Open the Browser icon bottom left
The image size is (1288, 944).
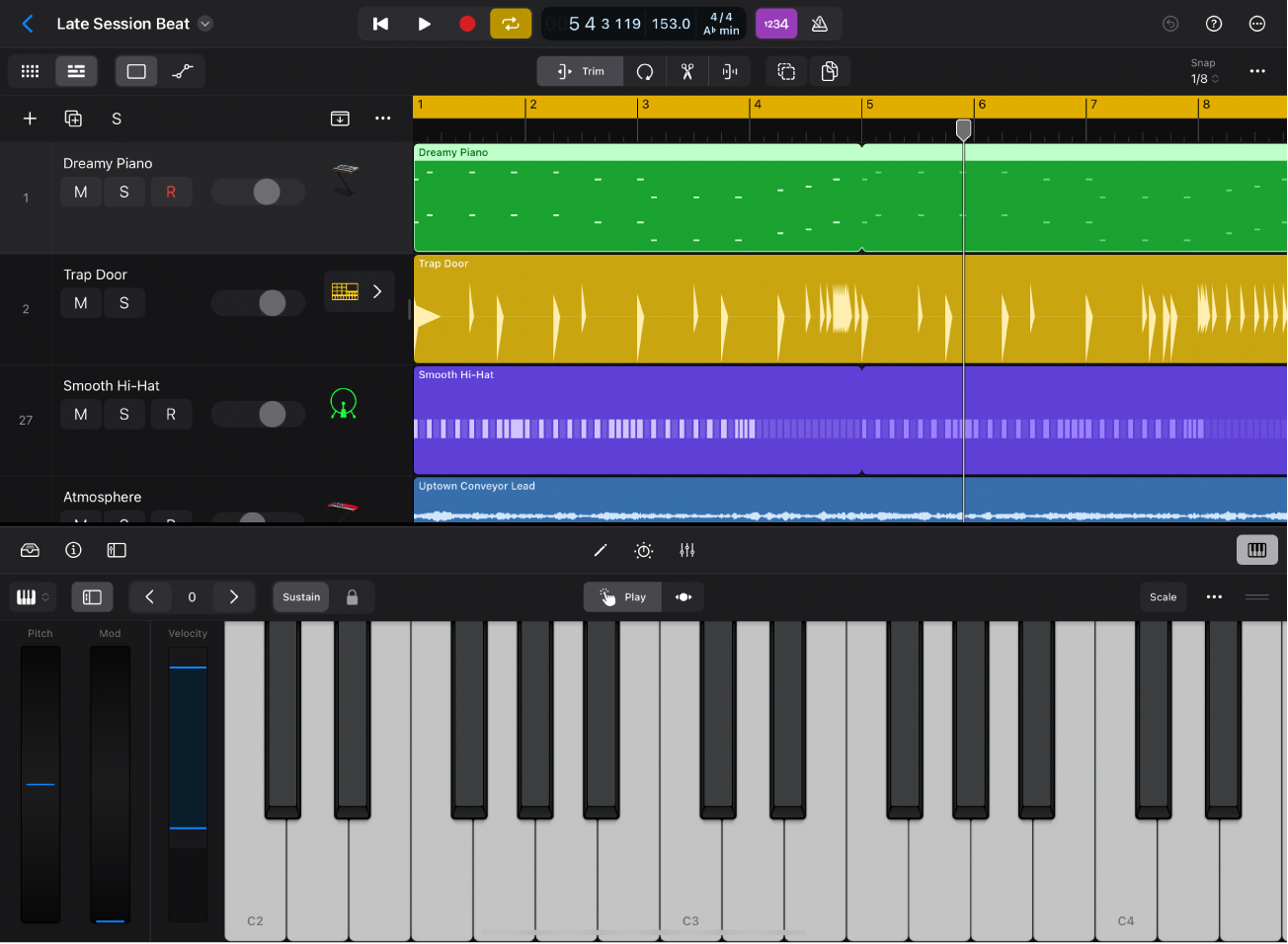pyautogui.click(x=30, y=550)
